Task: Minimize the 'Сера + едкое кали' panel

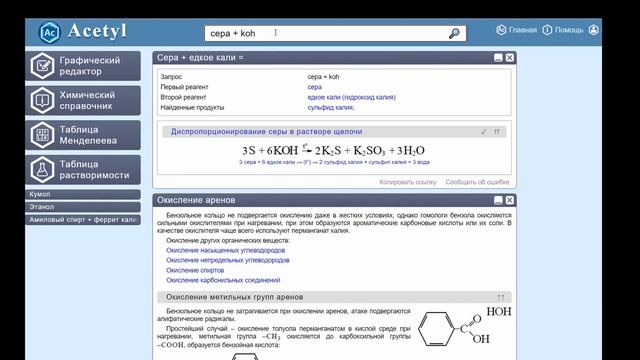Action: coord(498,58)
